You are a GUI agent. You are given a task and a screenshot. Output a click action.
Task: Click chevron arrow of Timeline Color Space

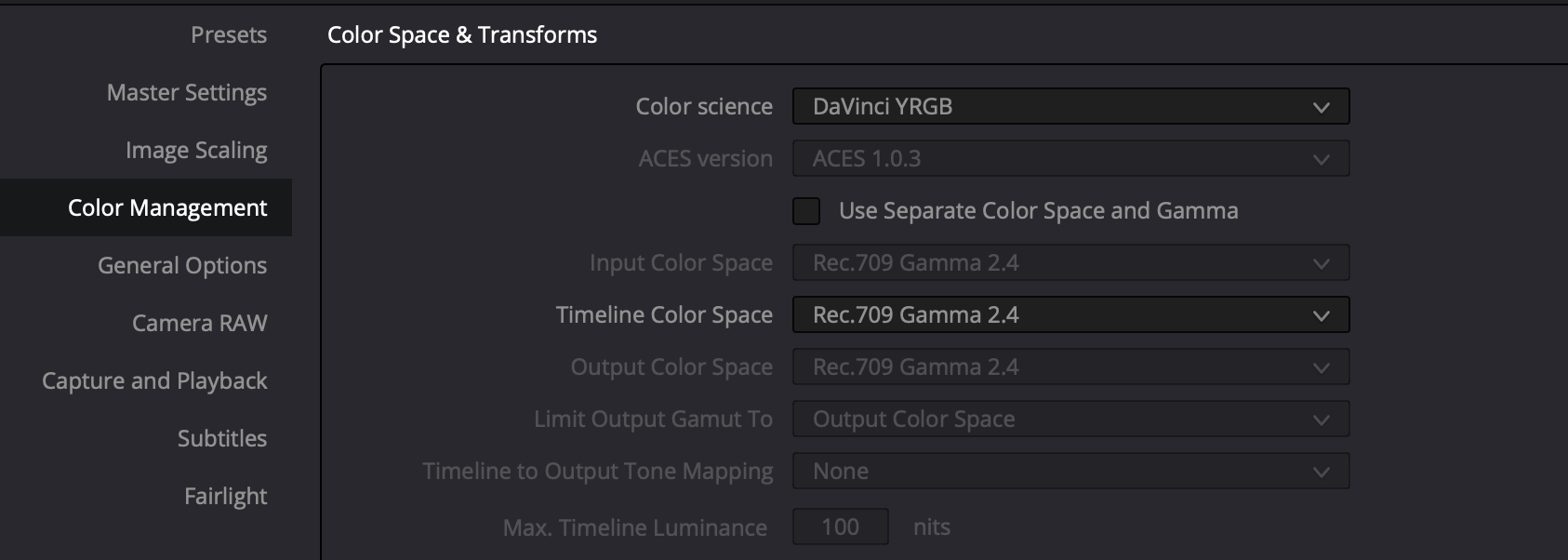pos(1321,315)
